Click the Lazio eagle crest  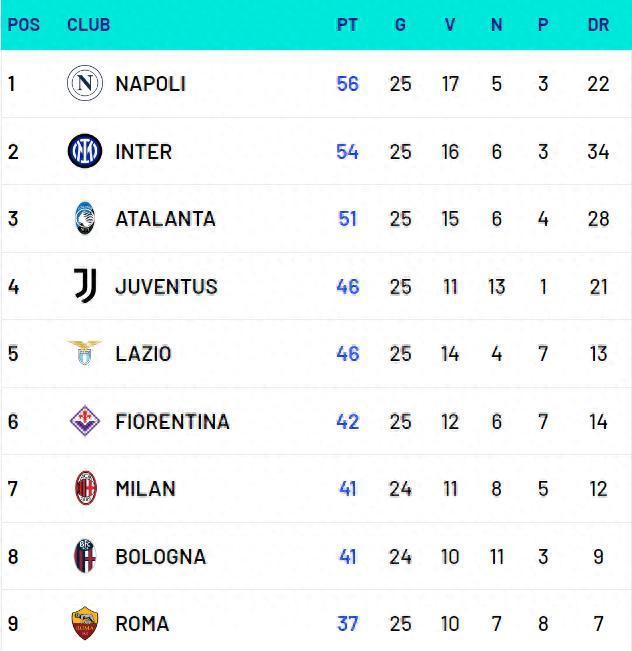(84, 353)
